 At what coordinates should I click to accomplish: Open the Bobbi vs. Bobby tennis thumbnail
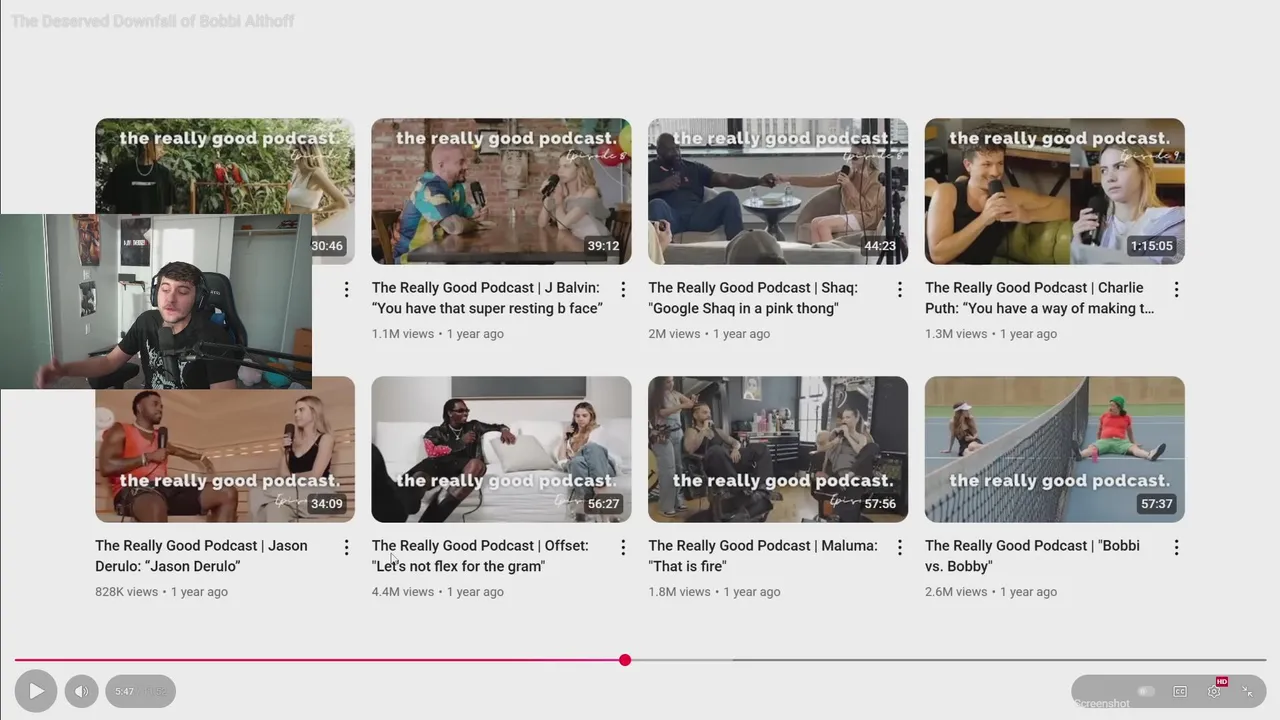[1055, 449]
